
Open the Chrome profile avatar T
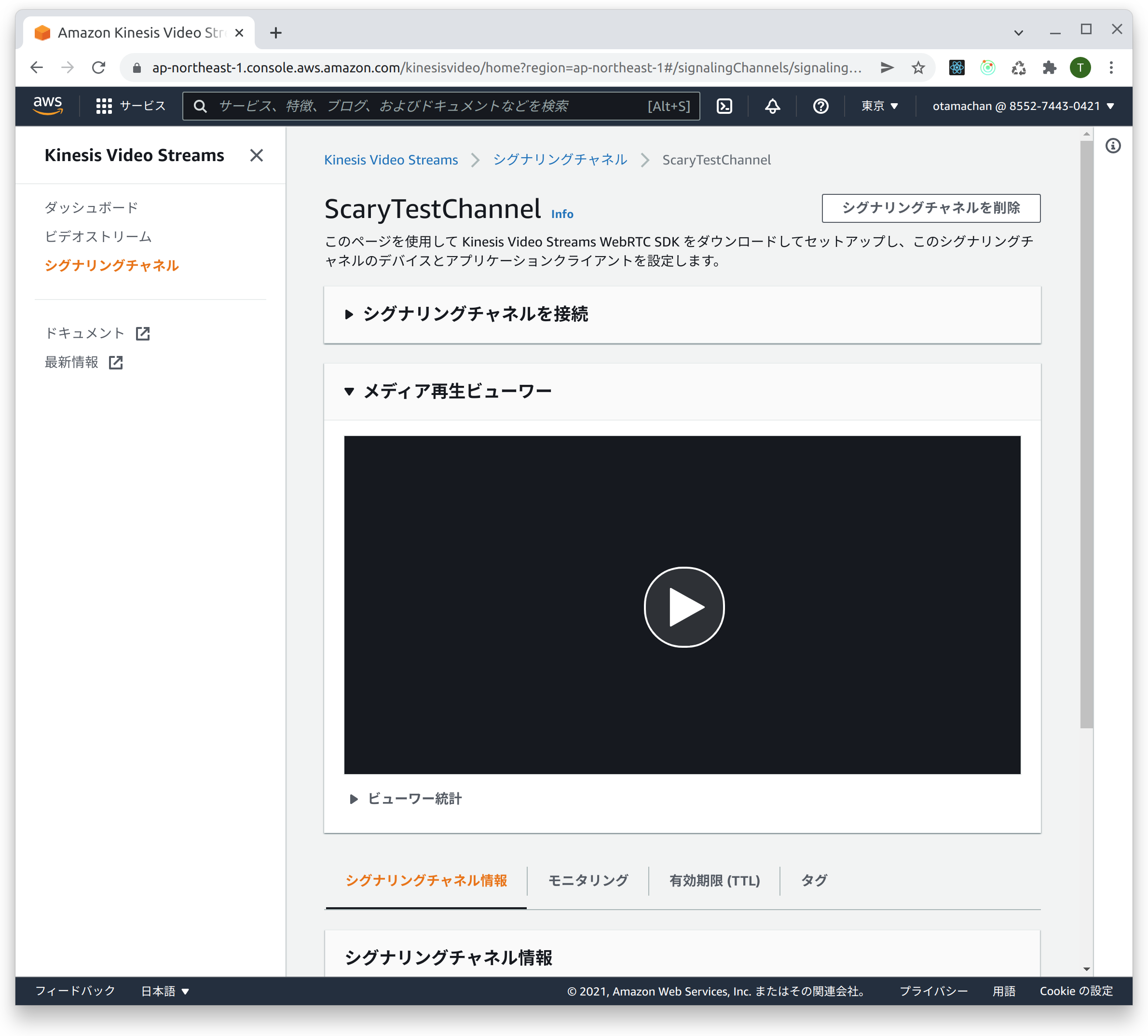[x=1080, y=68]
